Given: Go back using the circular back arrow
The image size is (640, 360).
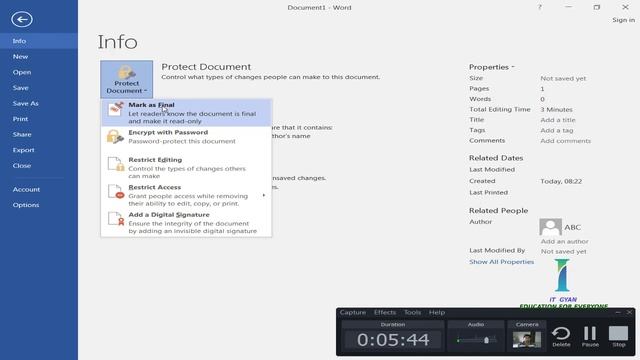Looking at the screenshot, I should 22,19.
